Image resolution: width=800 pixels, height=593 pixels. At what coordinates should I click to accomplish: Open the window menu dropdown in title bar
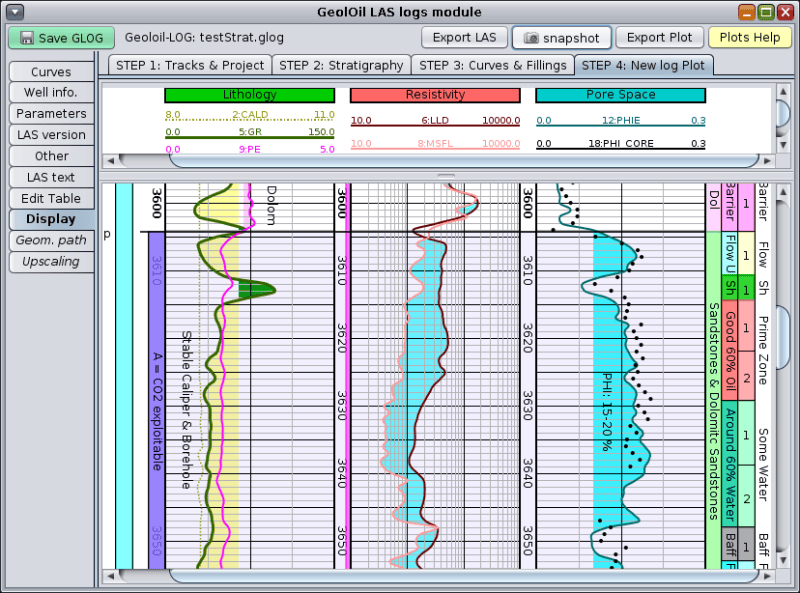(x=15, y=11)
